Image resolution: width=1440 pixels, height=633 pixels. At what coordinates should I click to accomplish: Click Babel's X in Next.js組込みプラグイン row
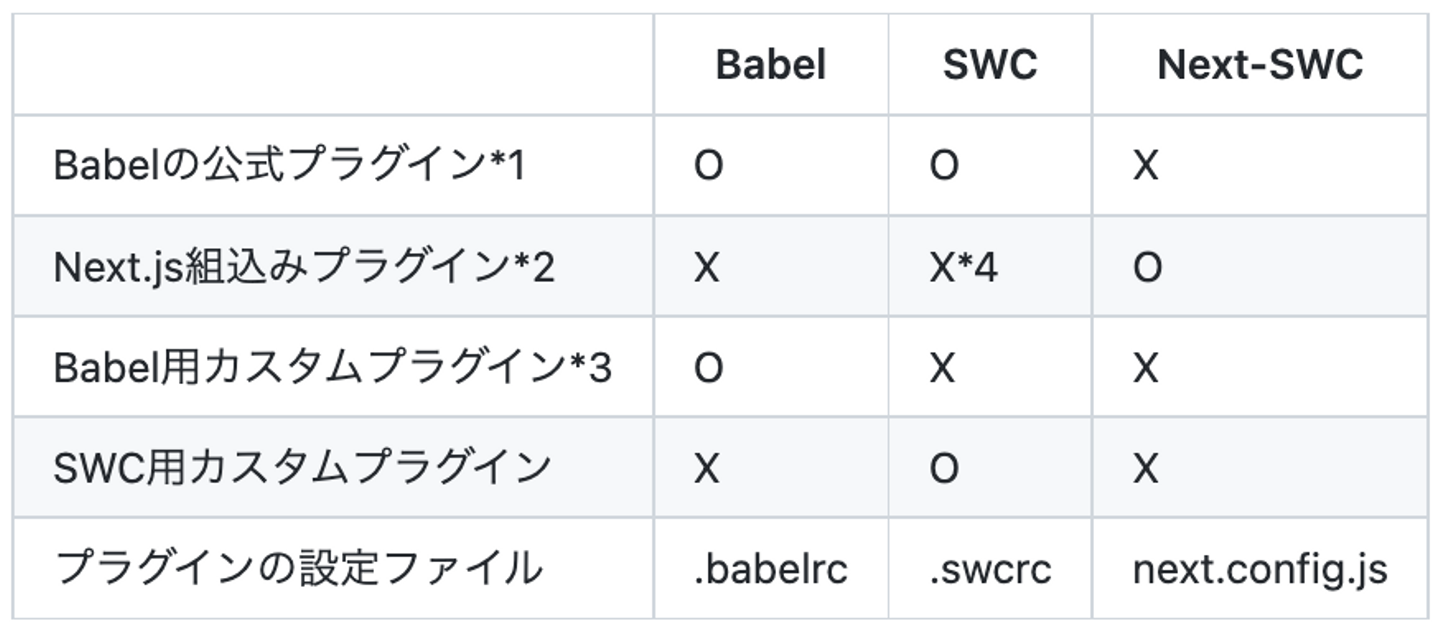click(706, 267)
